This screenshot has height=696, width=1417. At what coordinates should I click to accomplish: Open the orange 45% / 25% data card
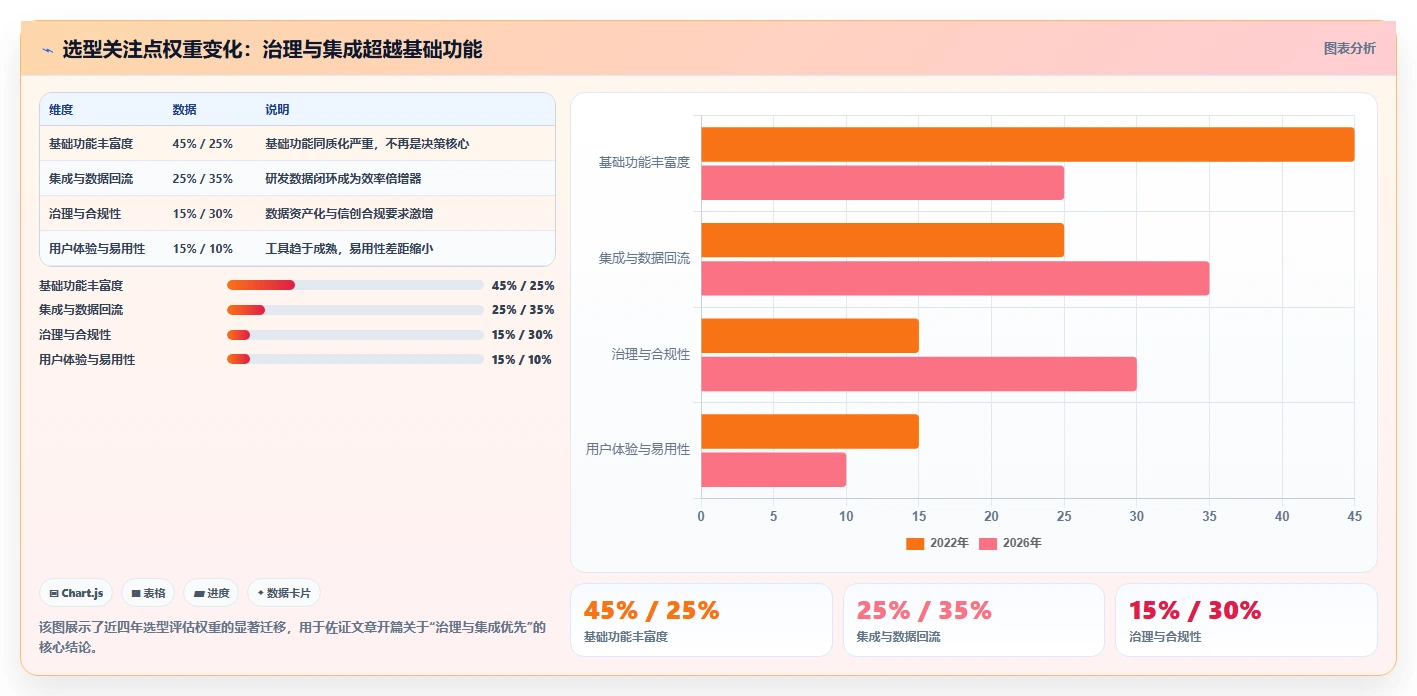click(x=701, y=620)
